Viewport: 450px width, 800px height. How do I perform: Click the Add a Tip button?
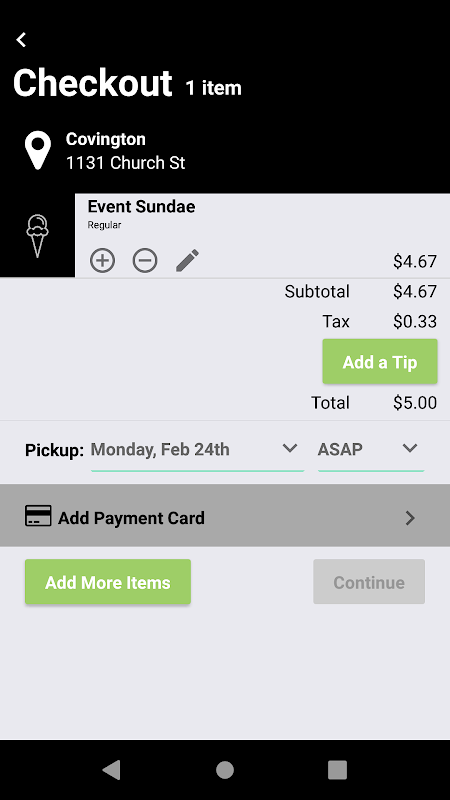(380, 362)
